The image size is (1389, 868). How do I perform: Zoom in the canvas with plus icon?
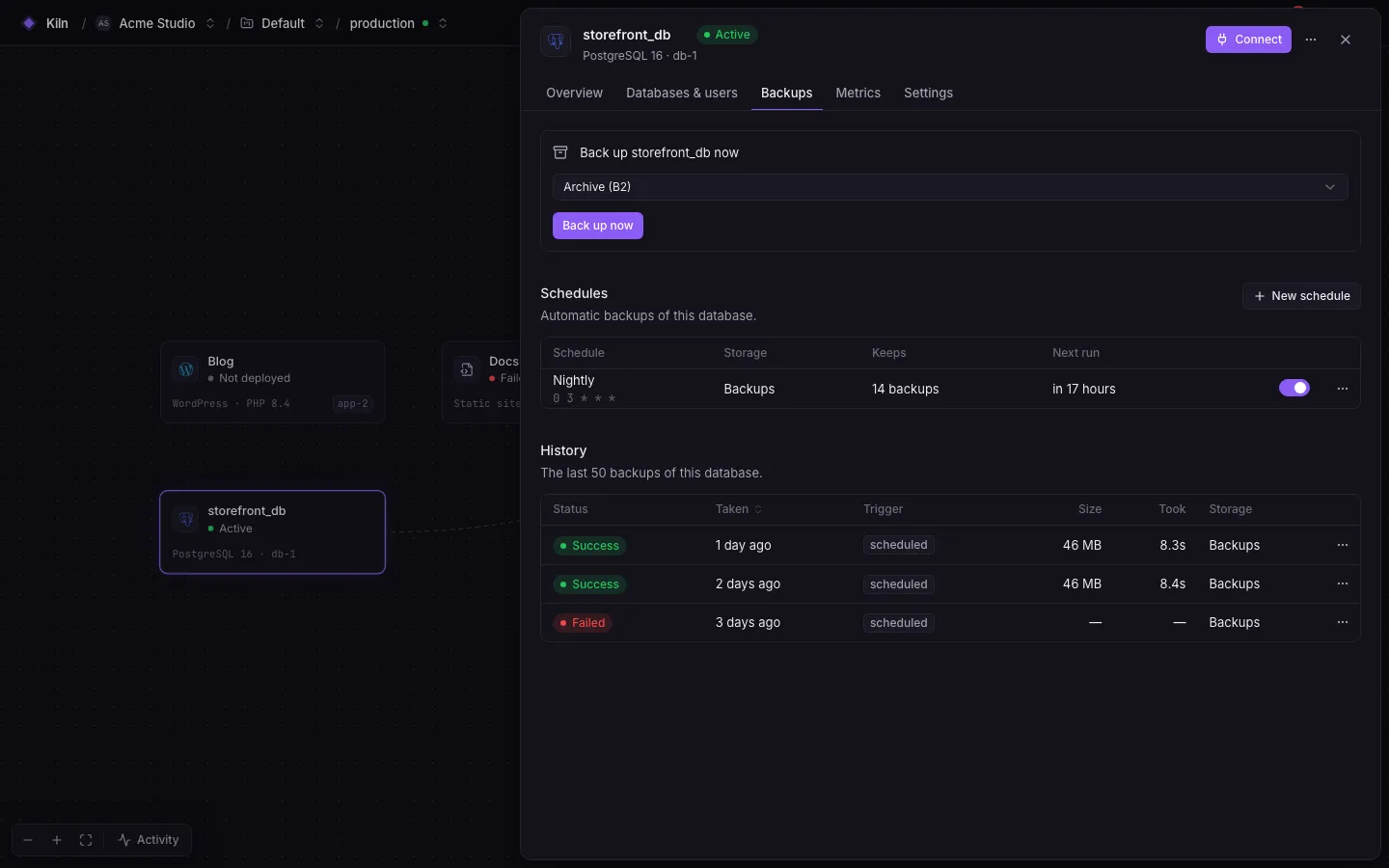pos(57,840)
